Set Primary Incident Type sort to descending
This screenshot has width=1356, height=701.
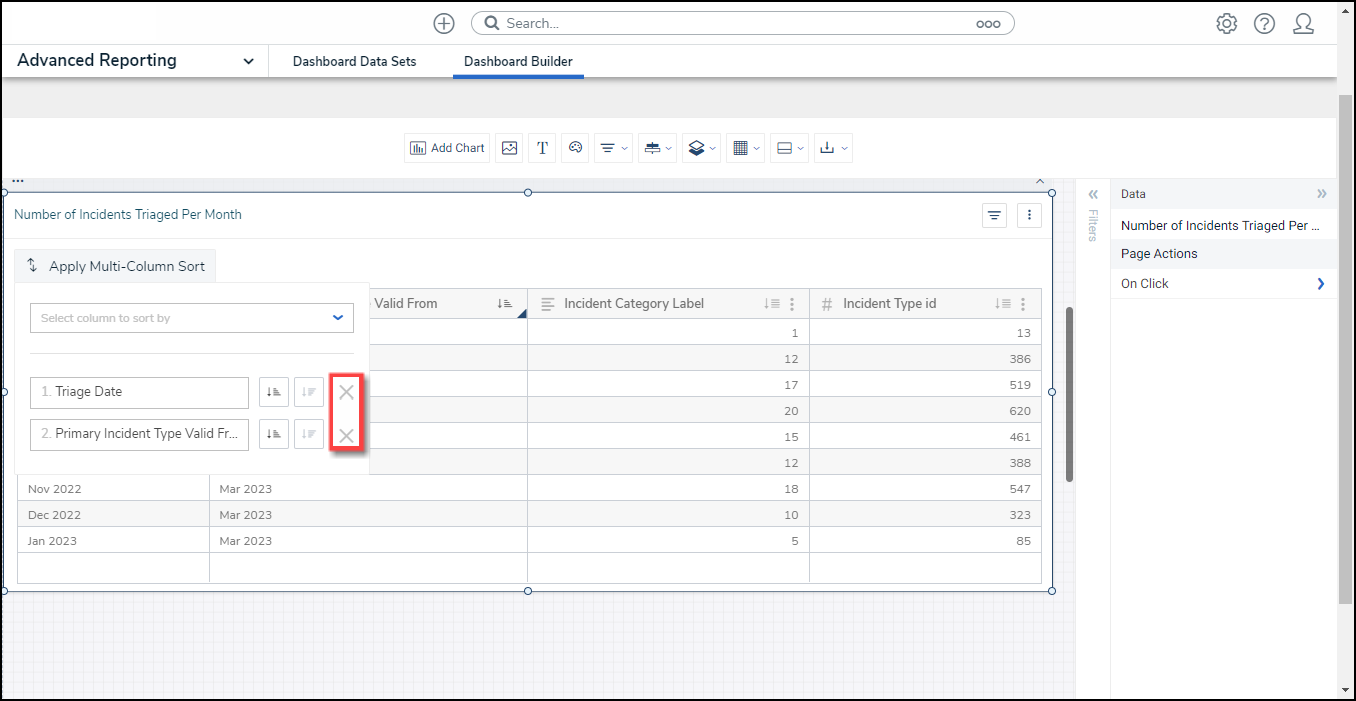pyautogui.click(x=309, y=434)
